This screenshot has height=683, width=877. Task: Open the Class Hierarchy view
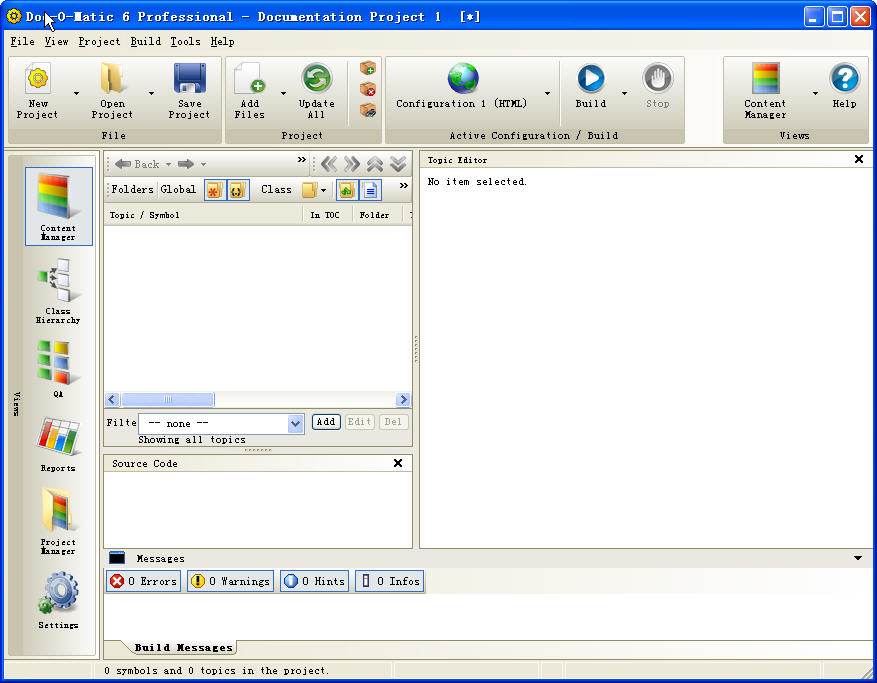(58, 291)
